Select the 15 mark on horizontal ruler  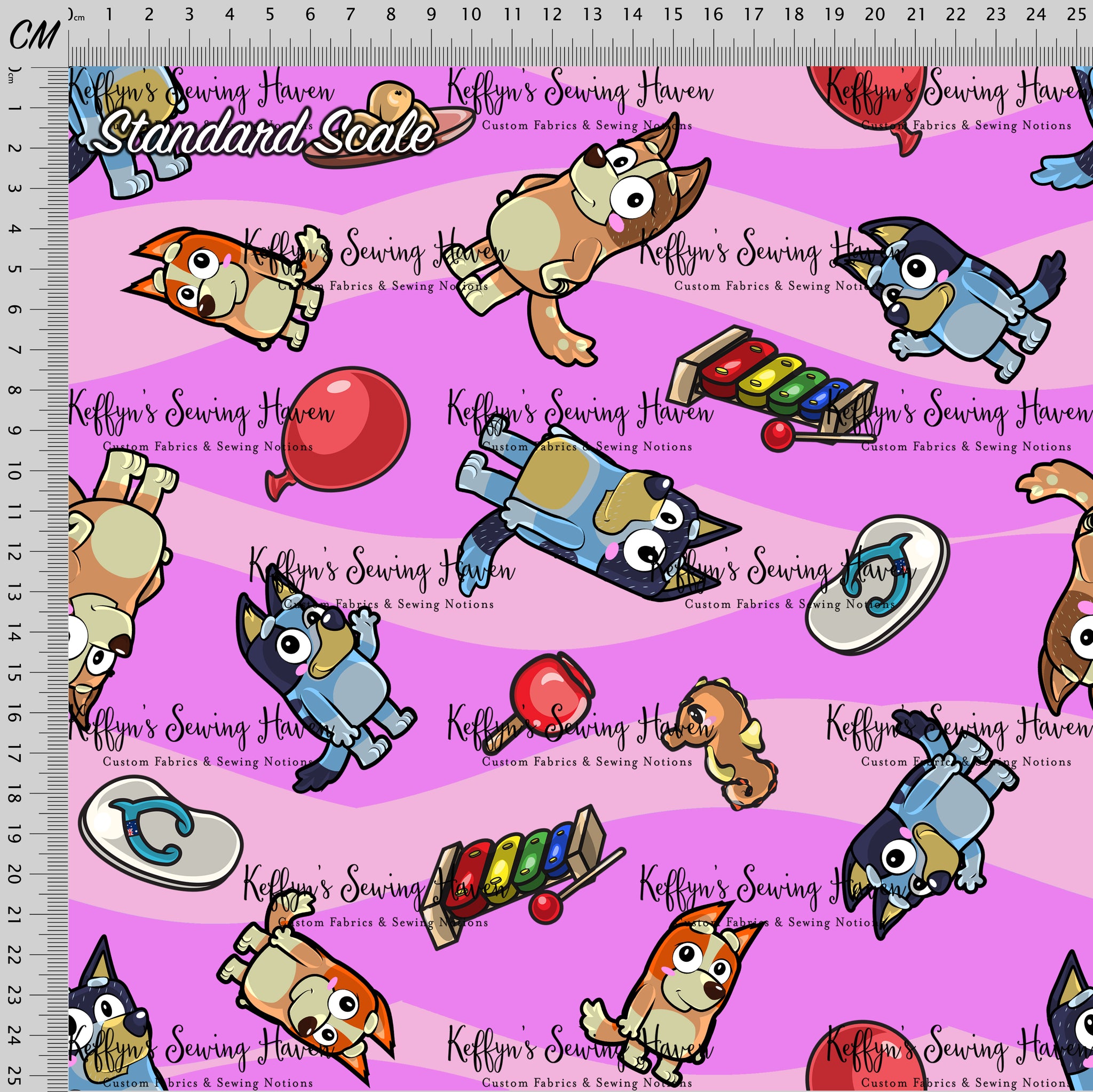click(x=672, y=14)
